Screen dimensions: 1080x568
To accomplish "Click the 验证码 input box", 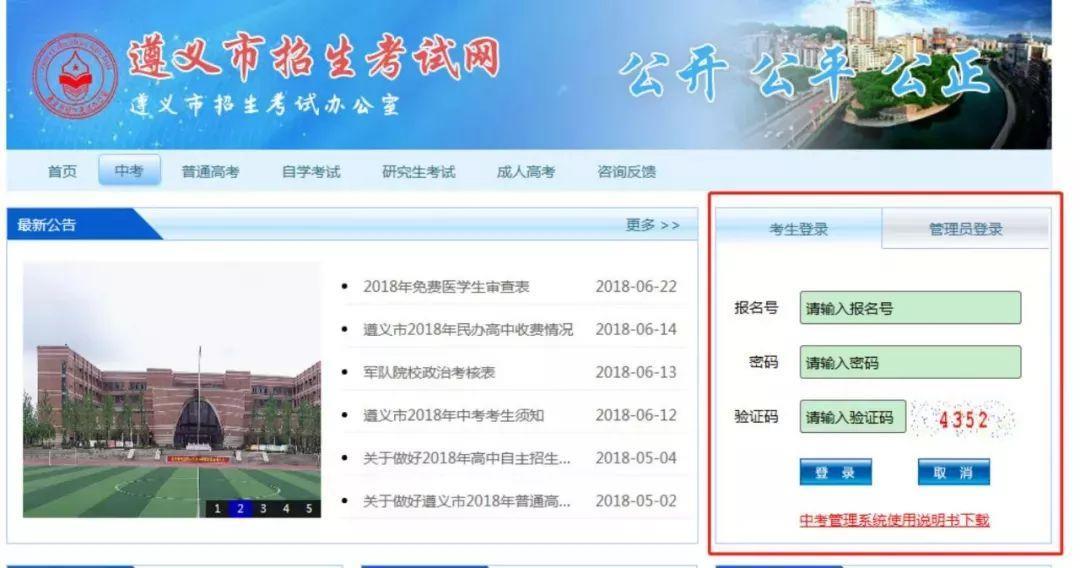I will coord(852,417).
